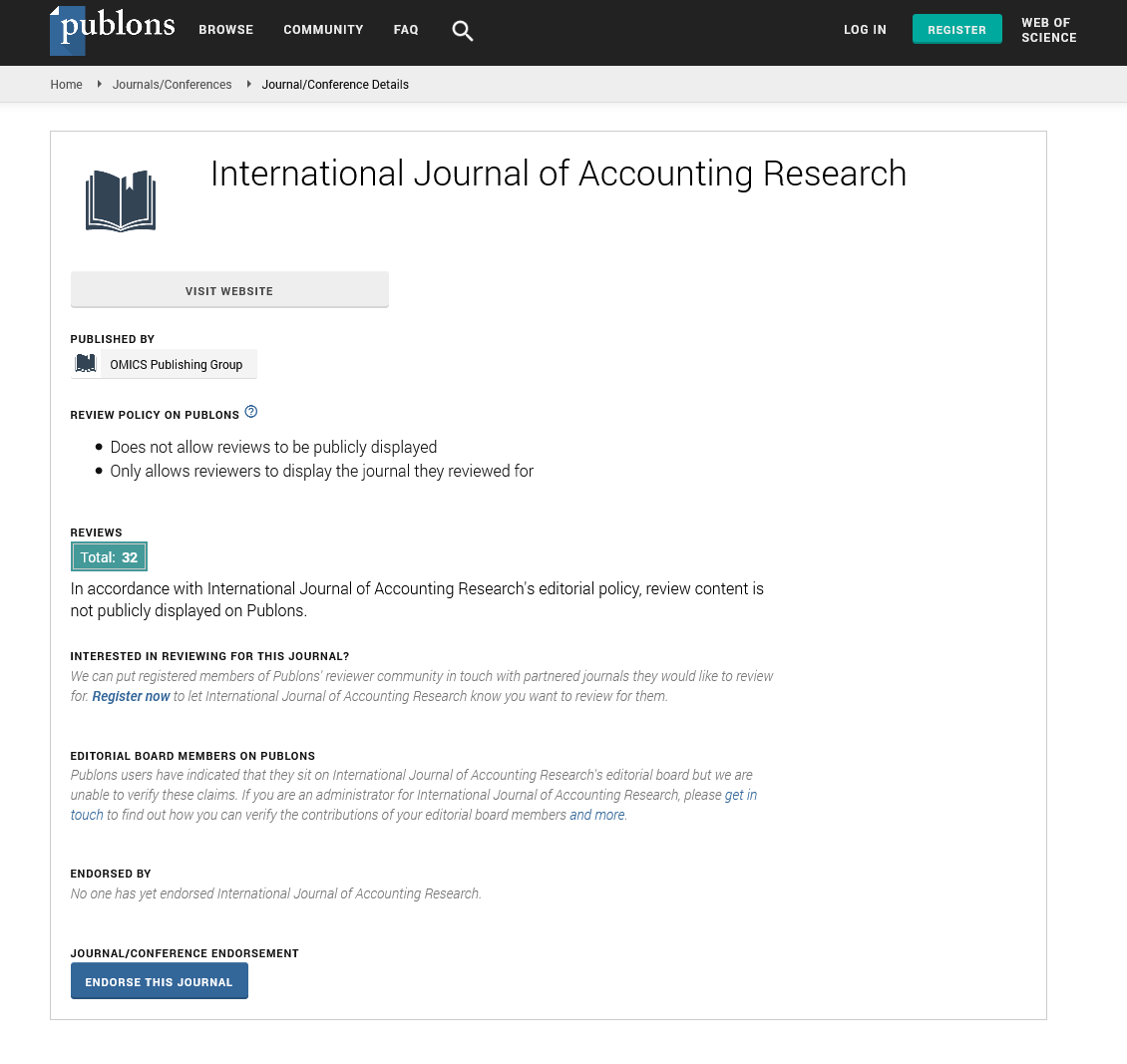Click 'Does not allow reviews to be publicly displayed'

(273, 447)
